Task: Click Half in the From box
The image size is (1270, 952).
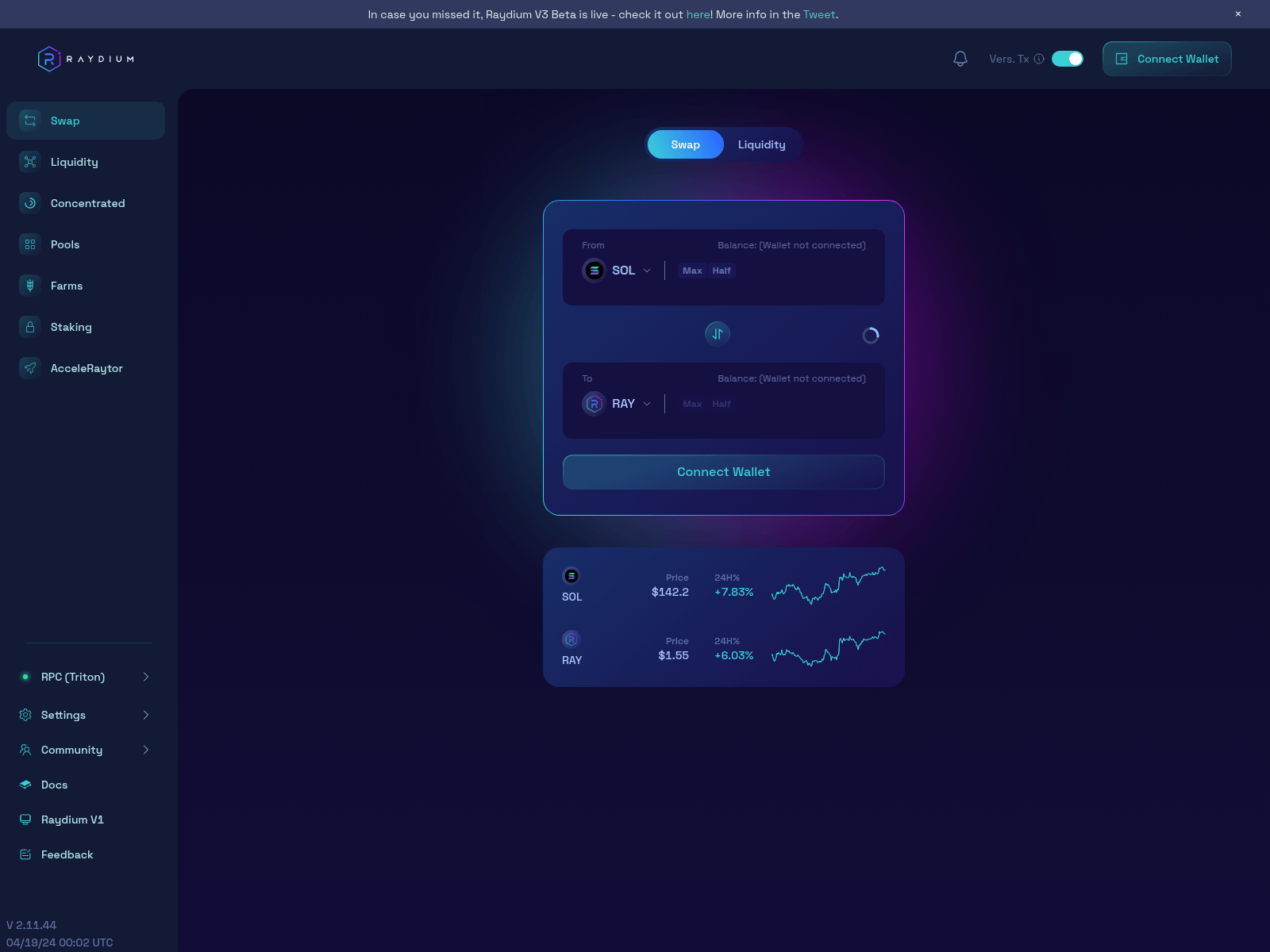Action: coord(722,271)
